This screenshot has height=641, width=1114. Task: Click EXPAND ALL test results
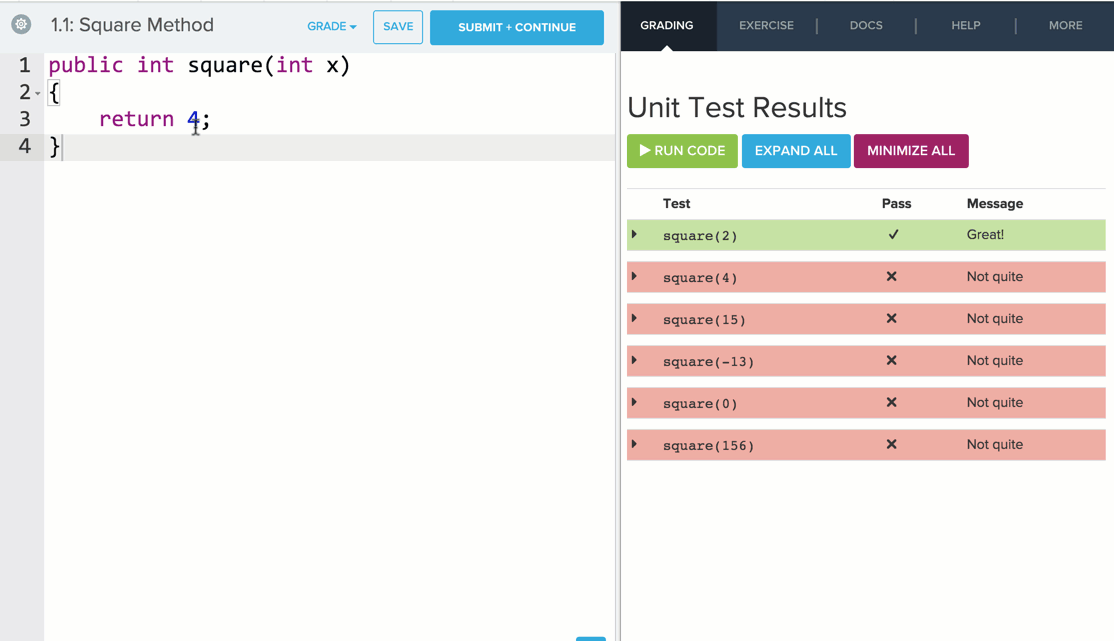coord(796,151)
